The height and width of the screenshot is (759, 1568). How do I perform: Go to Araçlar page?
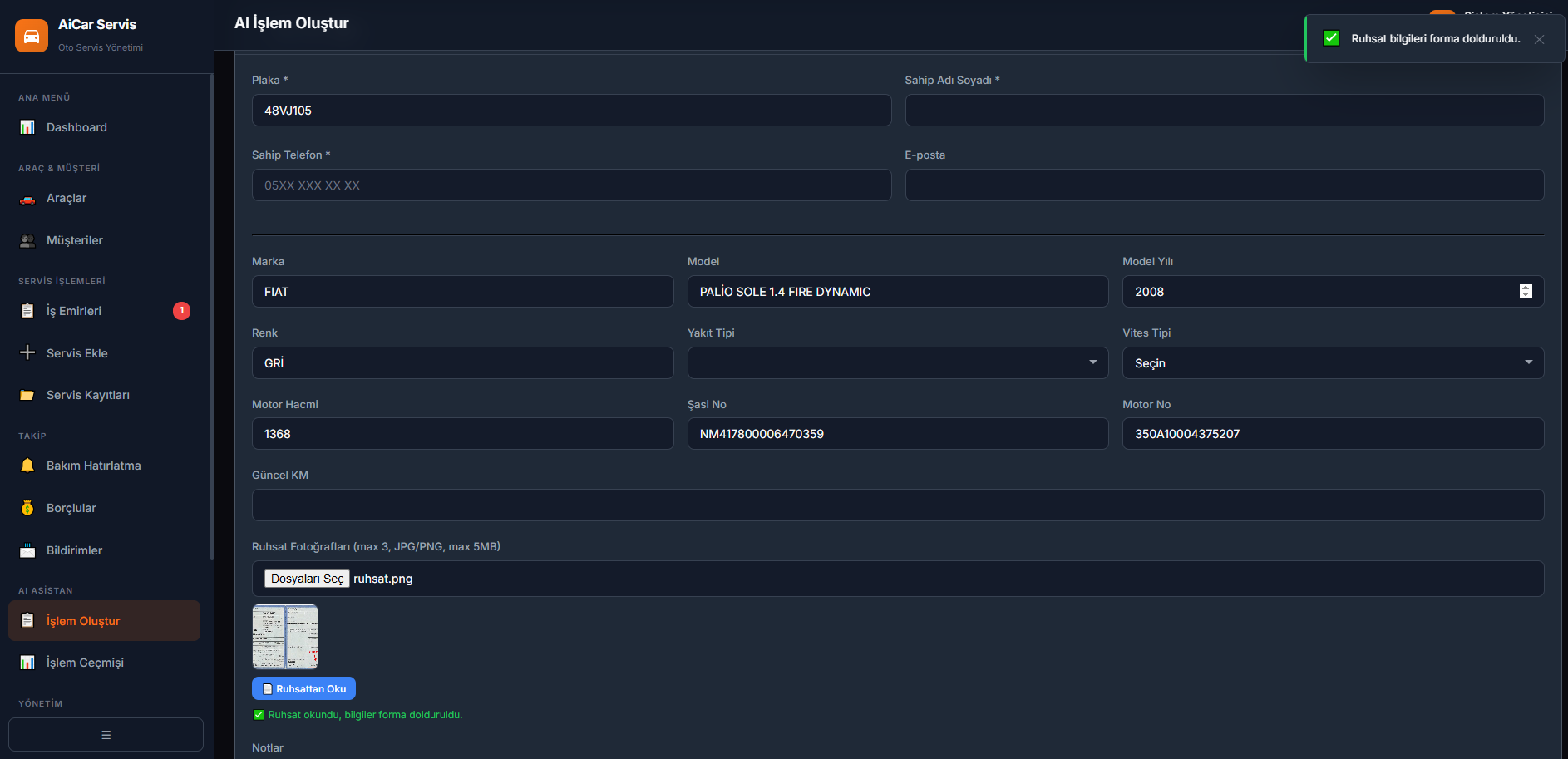click(x=104, y=198)
